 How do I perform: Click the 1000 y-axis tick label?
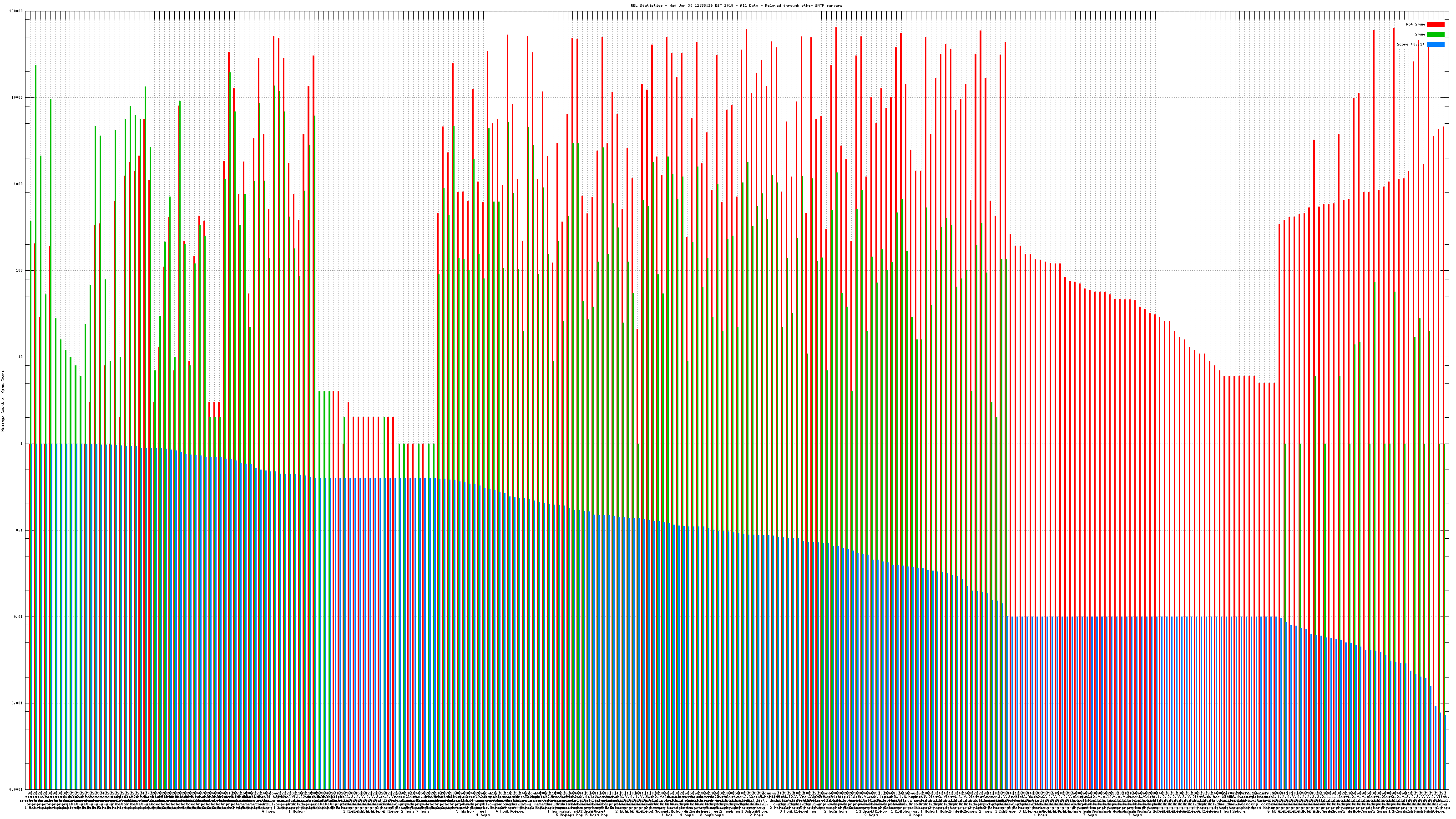tap(19, 184)
